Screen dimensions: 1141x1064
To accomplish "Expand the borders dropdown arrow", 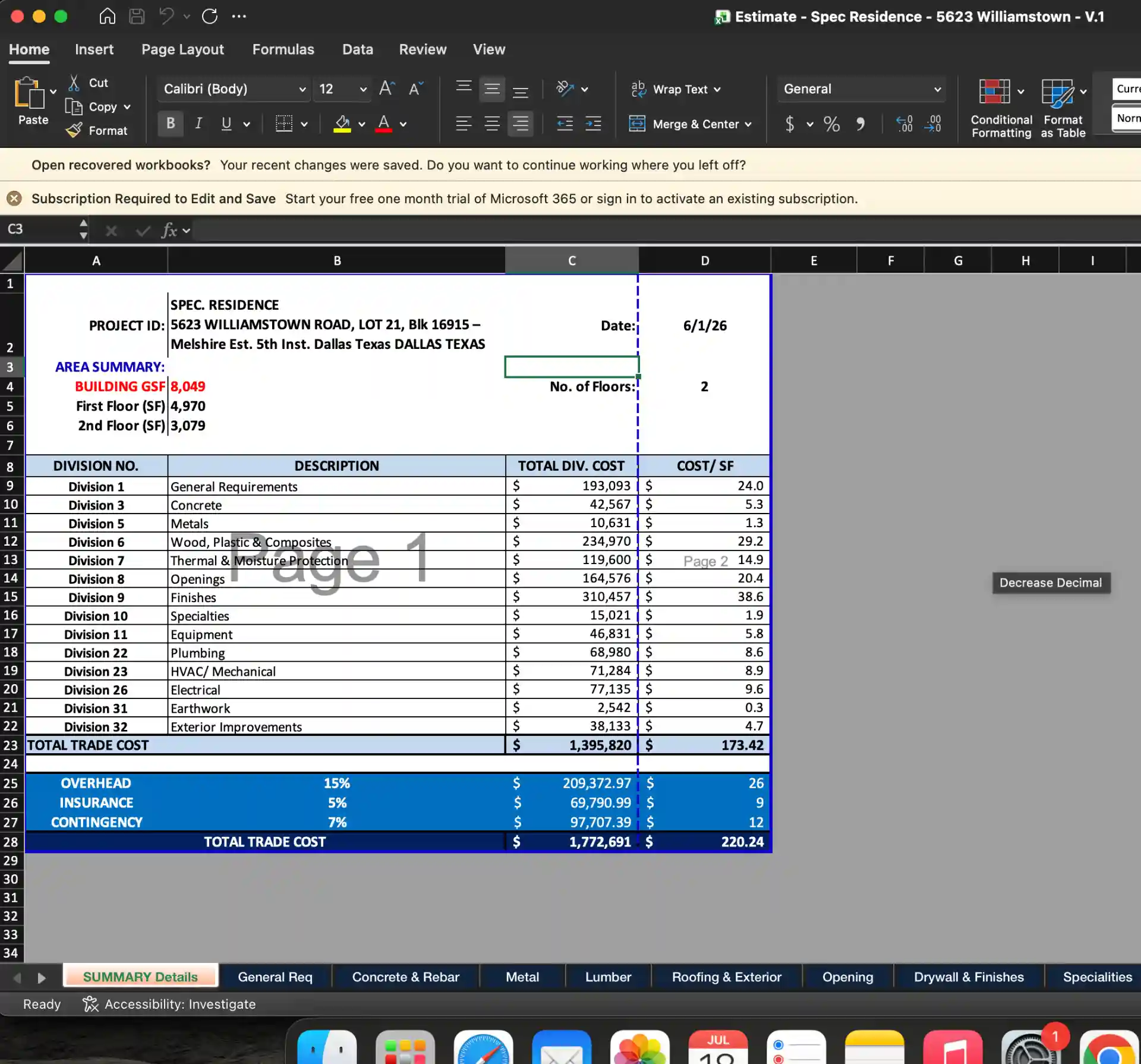I will pyautogui.click(x=304, y=124).
